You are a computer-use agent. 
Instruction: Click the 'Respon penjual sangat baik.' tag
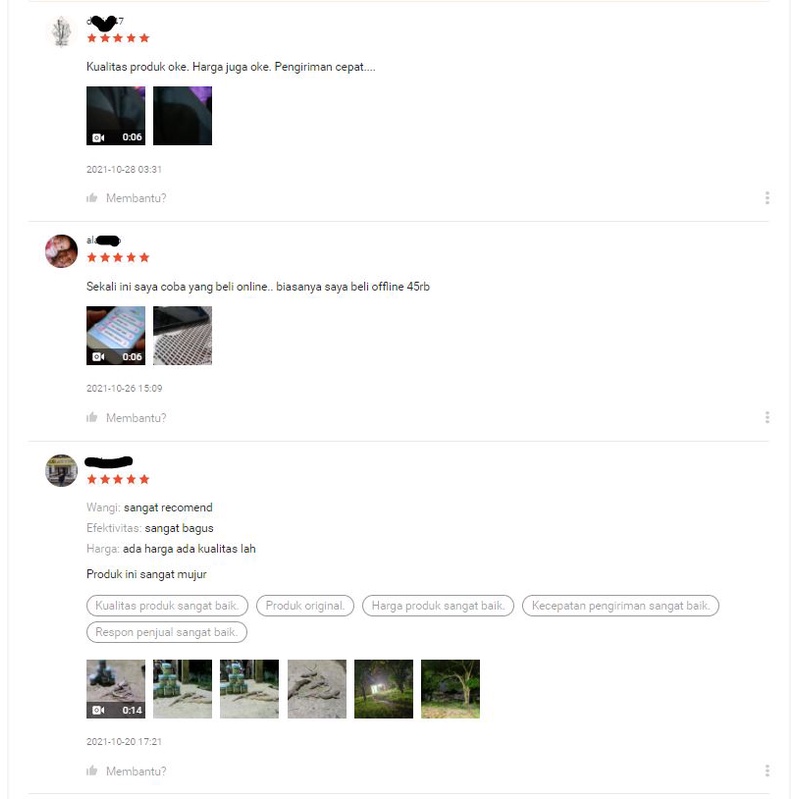(167, 632)
